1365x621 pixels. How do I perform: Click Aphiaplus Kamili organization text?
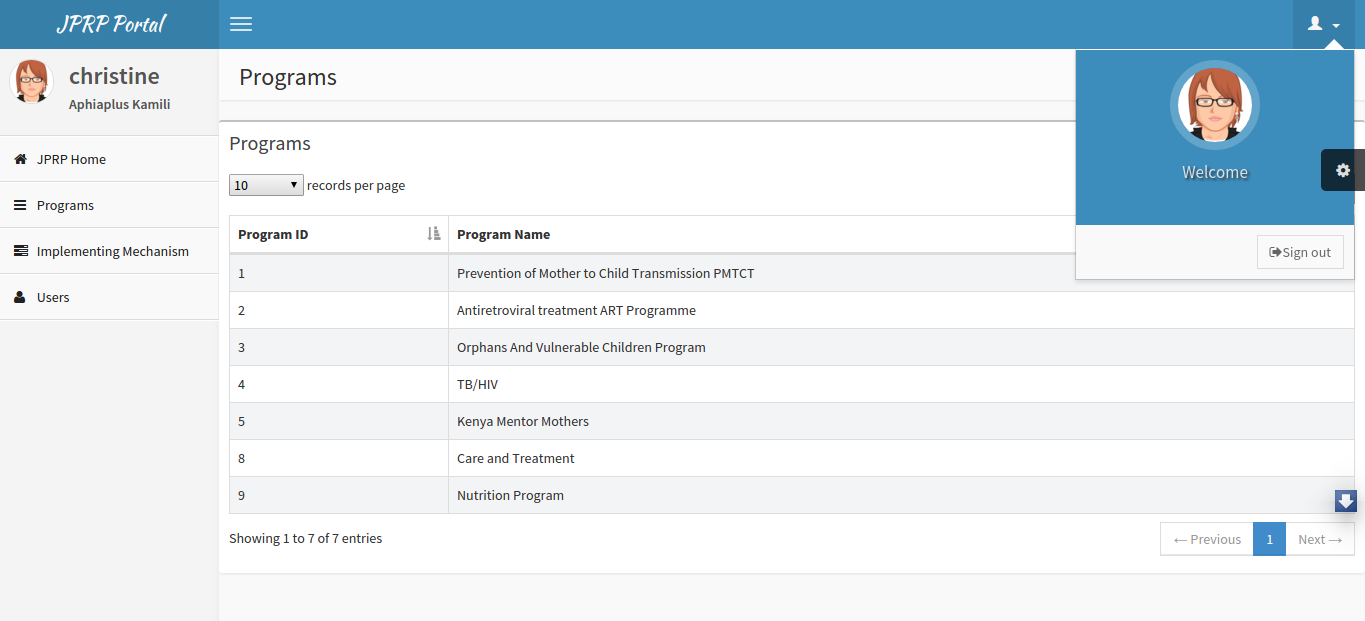[x=120, y=104]
